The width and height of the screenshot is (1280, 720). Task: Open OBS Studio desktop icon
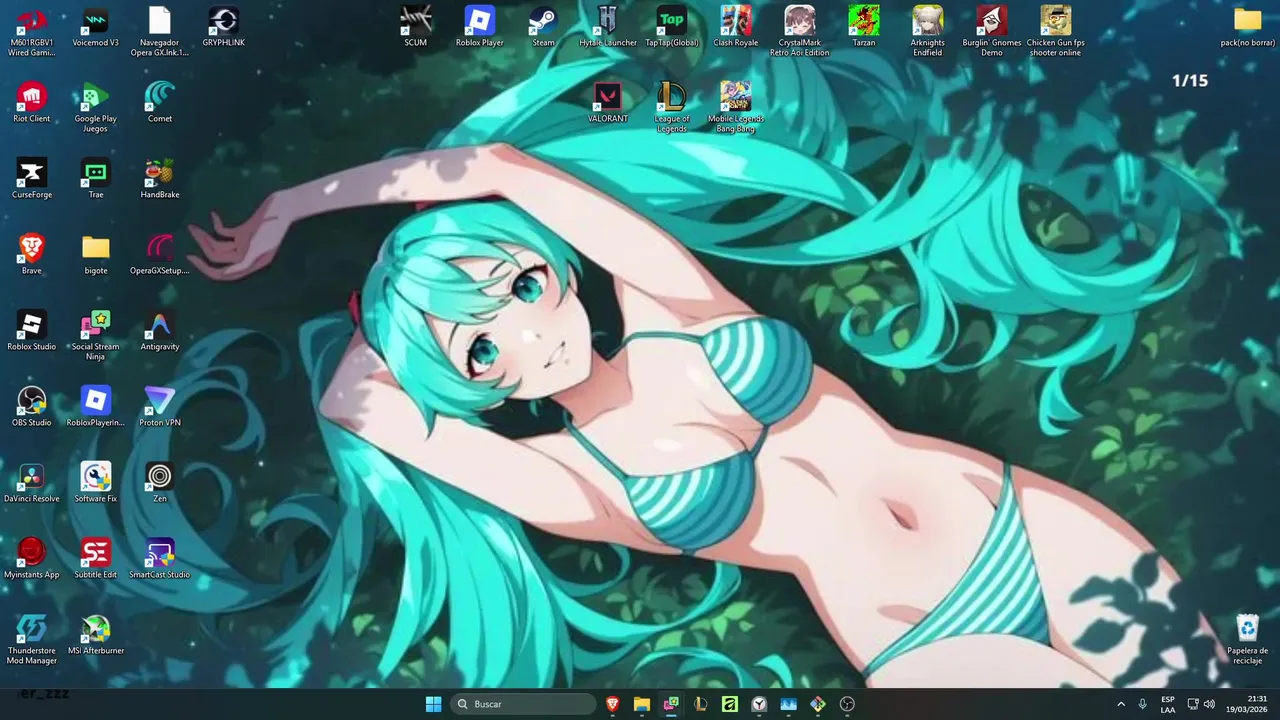click(x=32, y=406)
